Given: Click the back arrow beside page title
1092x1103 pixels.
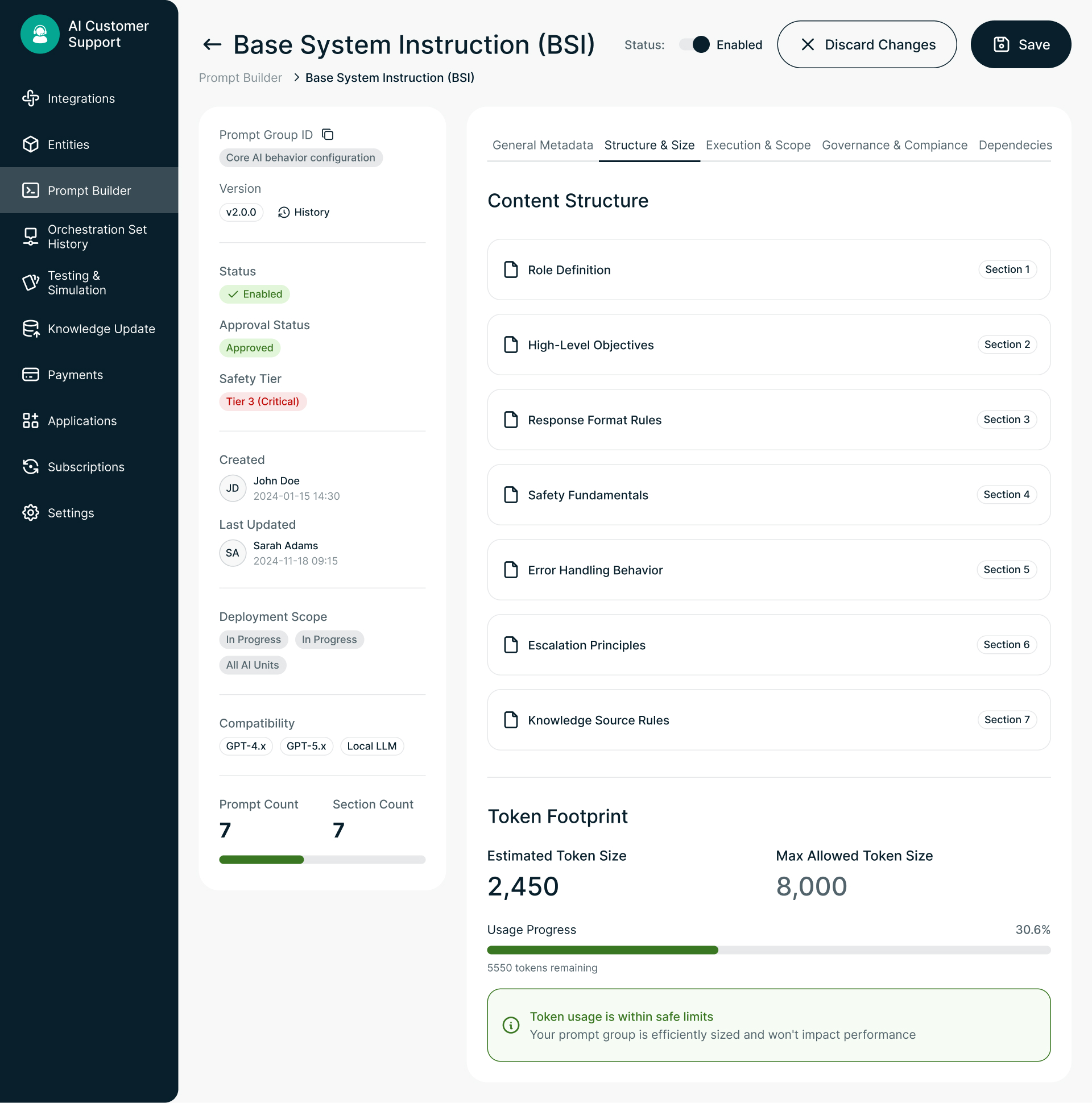Looking at the screenshot, I should coord(212,44).
